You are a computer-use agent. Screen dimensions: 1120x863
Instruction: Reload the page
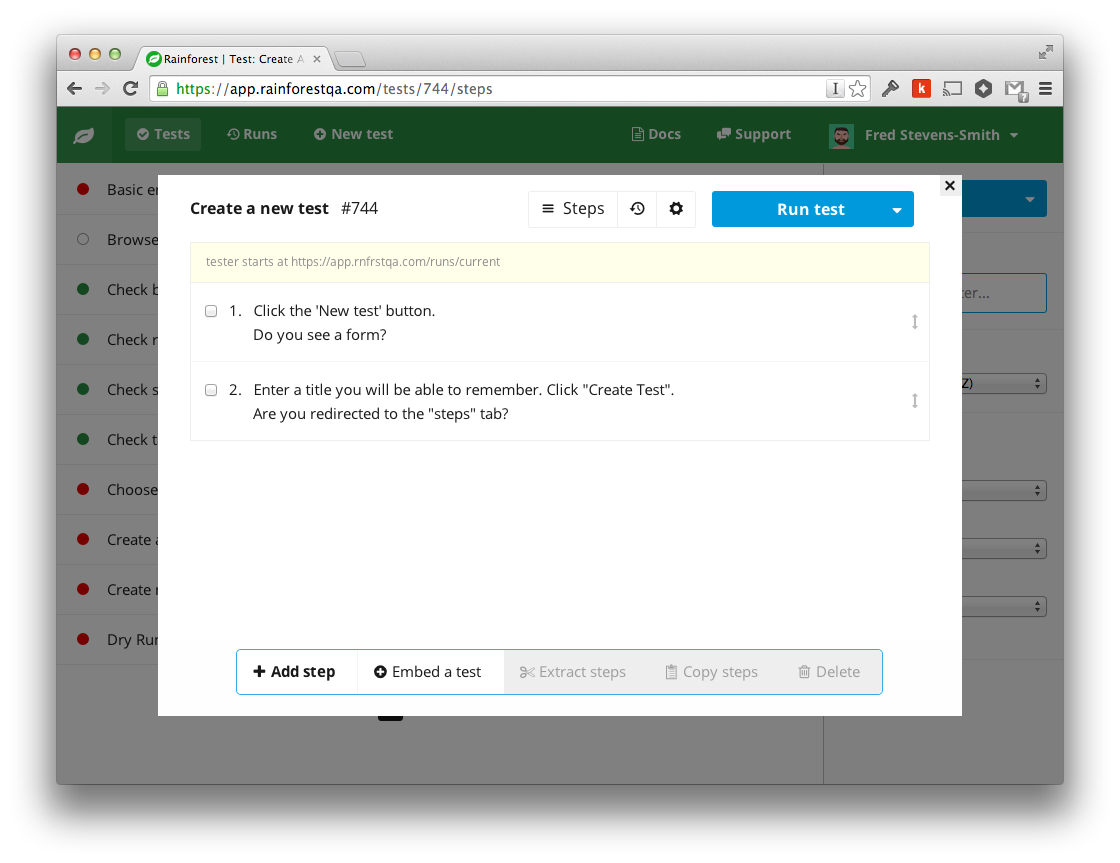point(130,89)
